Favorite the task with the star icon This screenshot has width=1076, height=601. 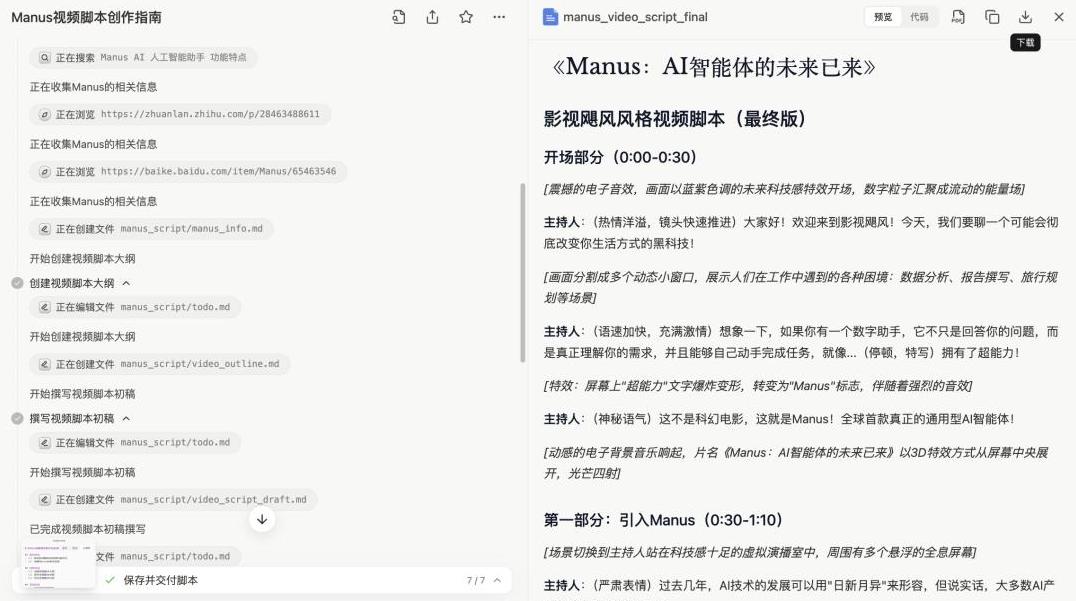tap(466, 17)
